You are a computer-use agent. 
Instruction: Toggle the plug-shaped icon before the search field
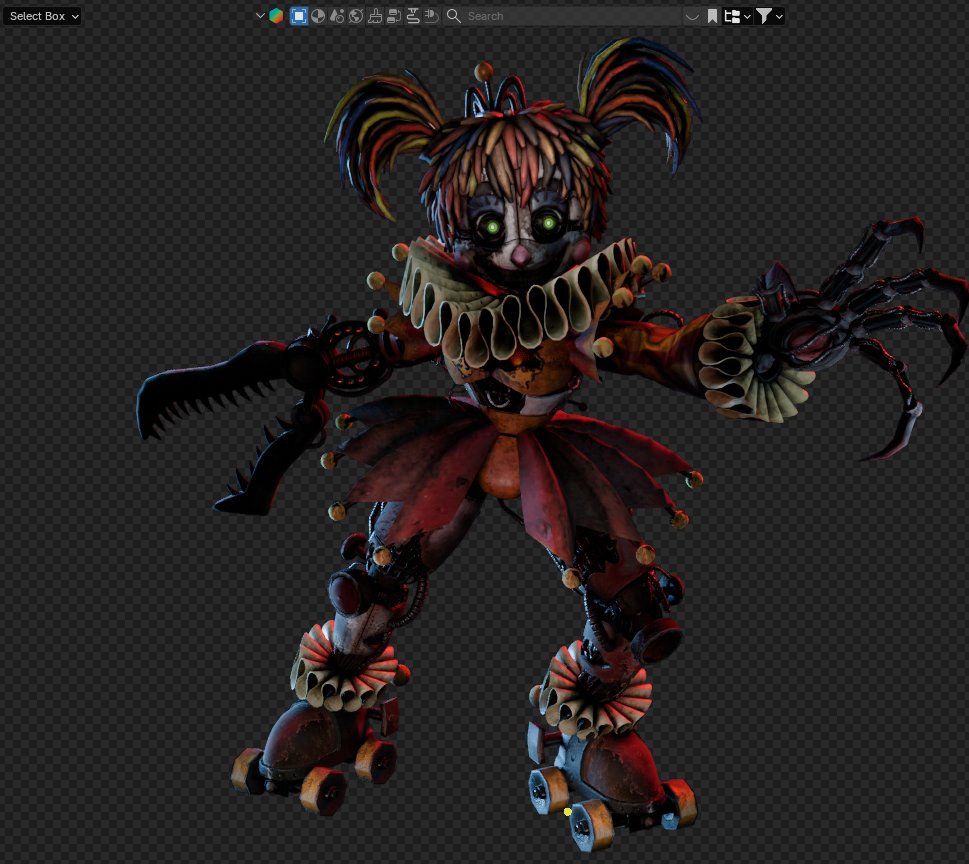pos(432,16)
